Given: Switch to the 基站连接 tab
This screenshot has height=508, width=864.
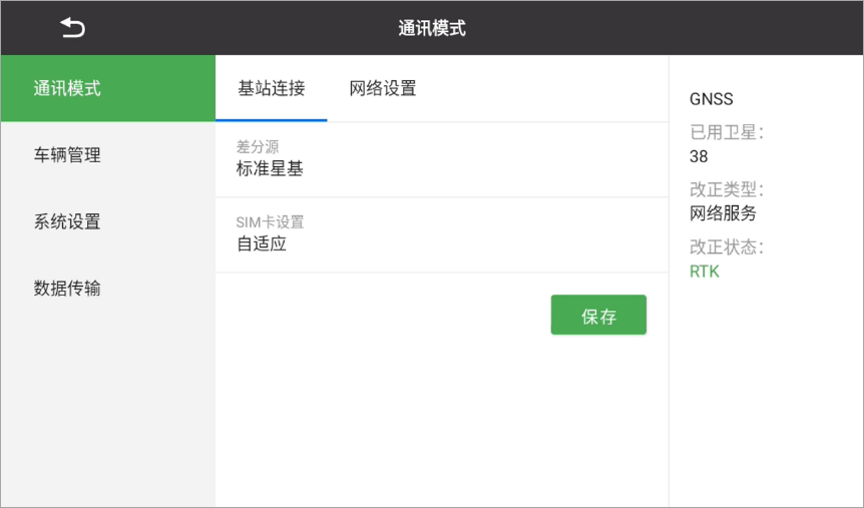Looking at the screenshot, I should point(271,88).
